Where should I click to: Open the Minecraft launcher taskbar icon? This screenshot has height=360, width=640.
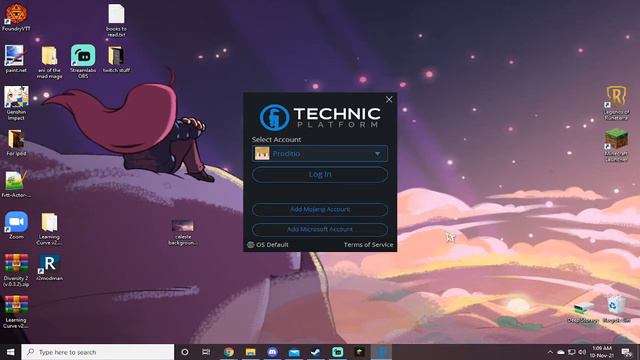click(x=359, y=352)
